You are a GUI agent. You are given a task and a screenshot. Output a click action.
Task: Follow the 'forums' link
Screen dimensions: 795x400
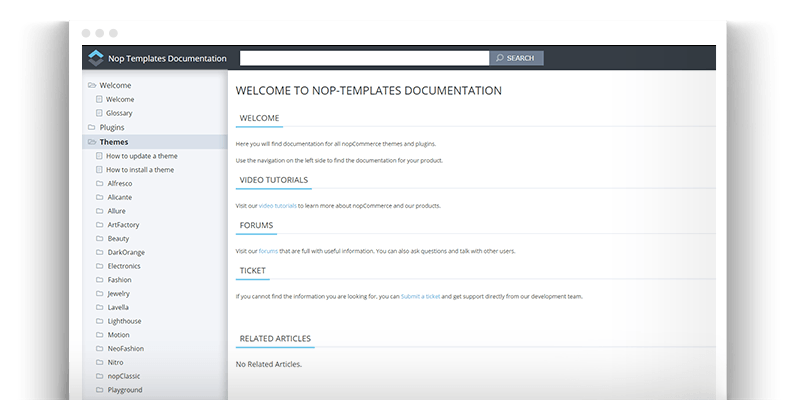(x=268, y=250)
